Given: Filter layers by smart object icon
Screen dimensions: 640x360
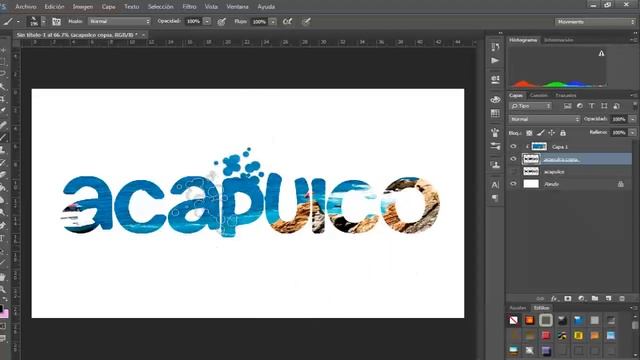Looking at the screenshot, I should pos(616,106).
